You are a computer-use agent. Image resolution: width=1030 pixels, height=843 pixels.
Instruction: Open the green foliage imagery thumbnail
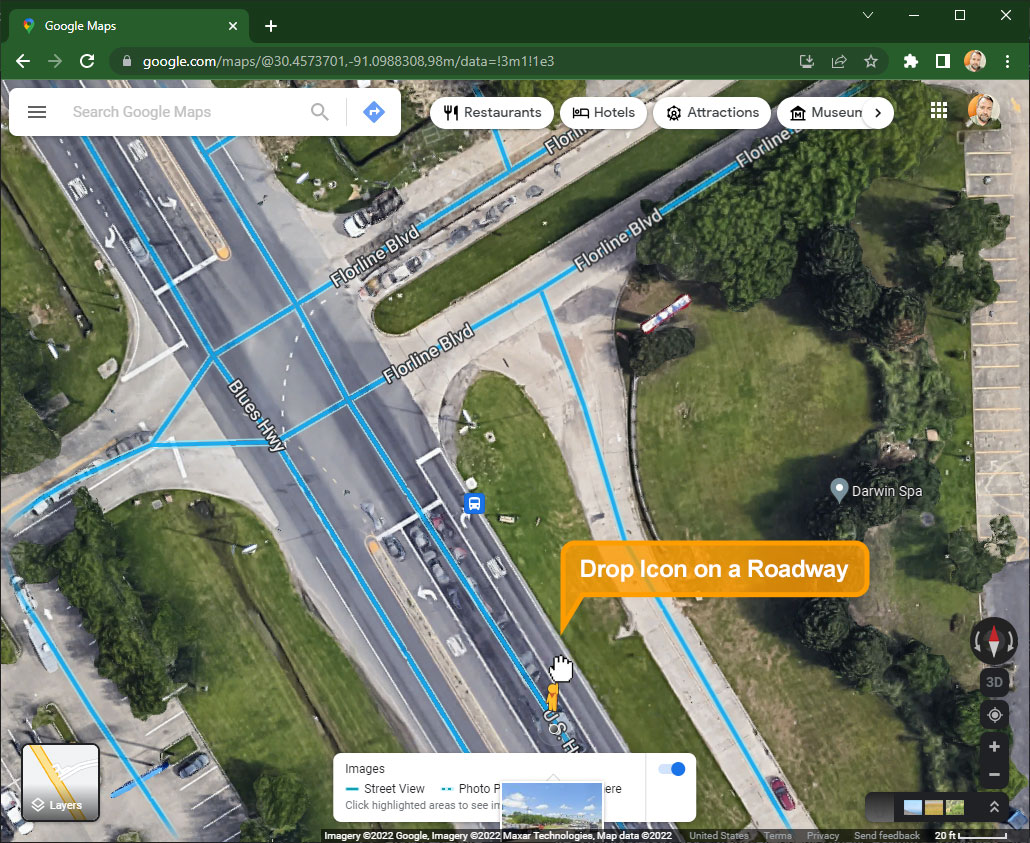coord(954,807)
